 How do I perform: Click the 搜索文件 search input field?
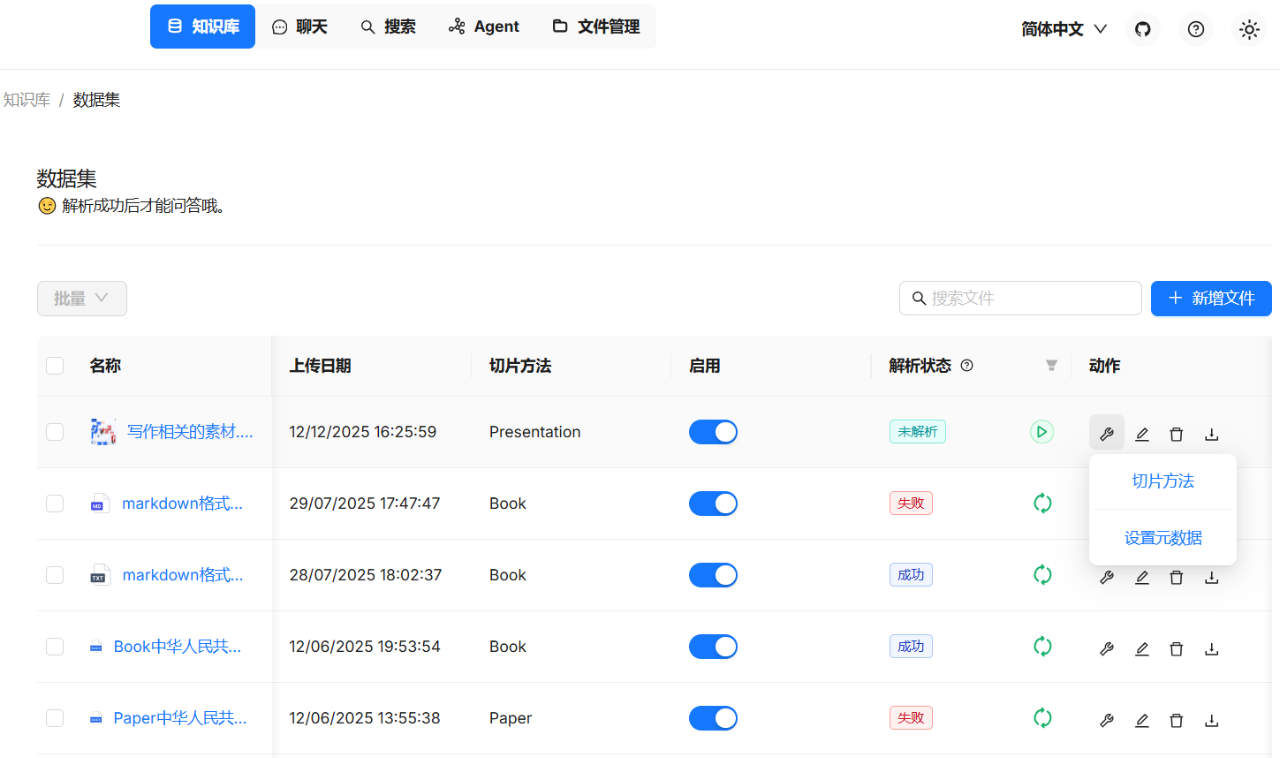point(1020,298)
